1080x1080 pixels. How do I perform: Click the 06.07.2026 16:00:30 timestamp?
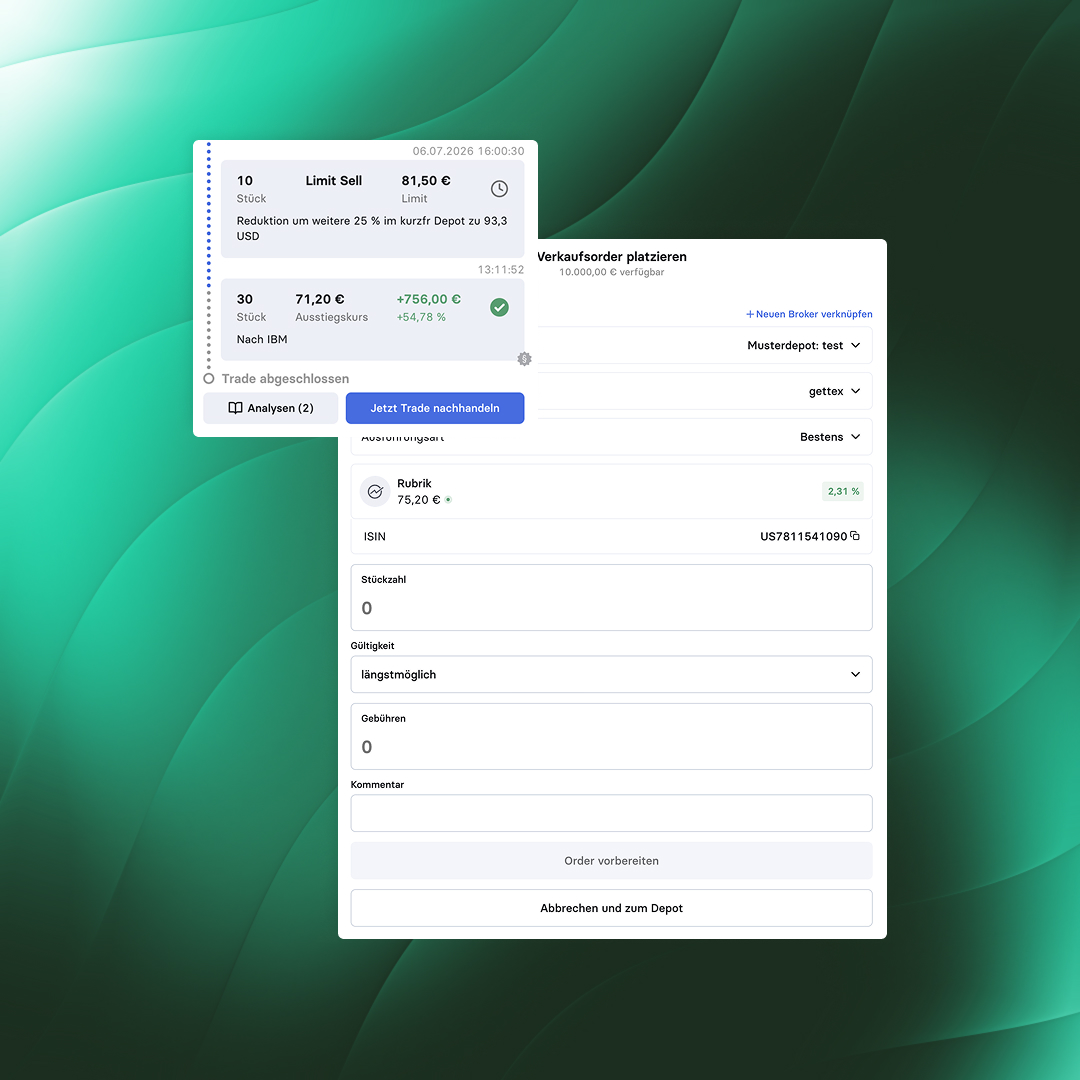coord(468,151)
